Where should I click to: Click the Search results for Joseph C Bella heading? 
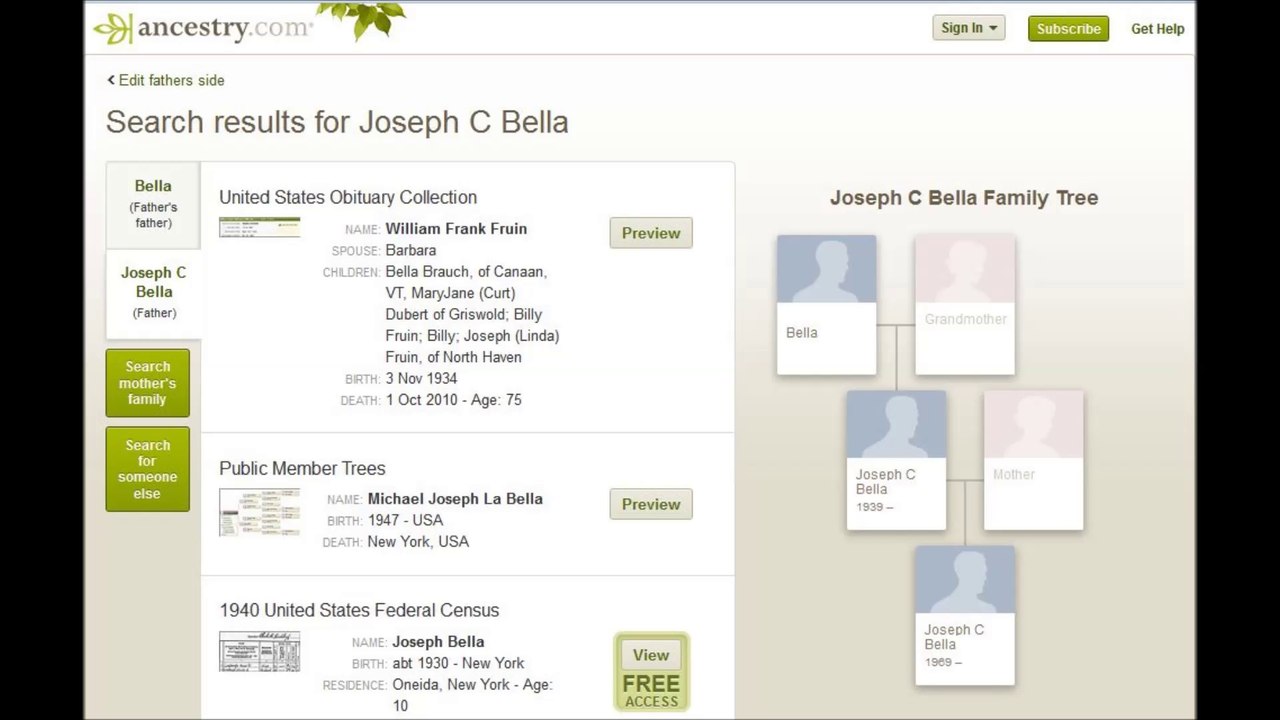pyautogui.click(x=337, y=122)
